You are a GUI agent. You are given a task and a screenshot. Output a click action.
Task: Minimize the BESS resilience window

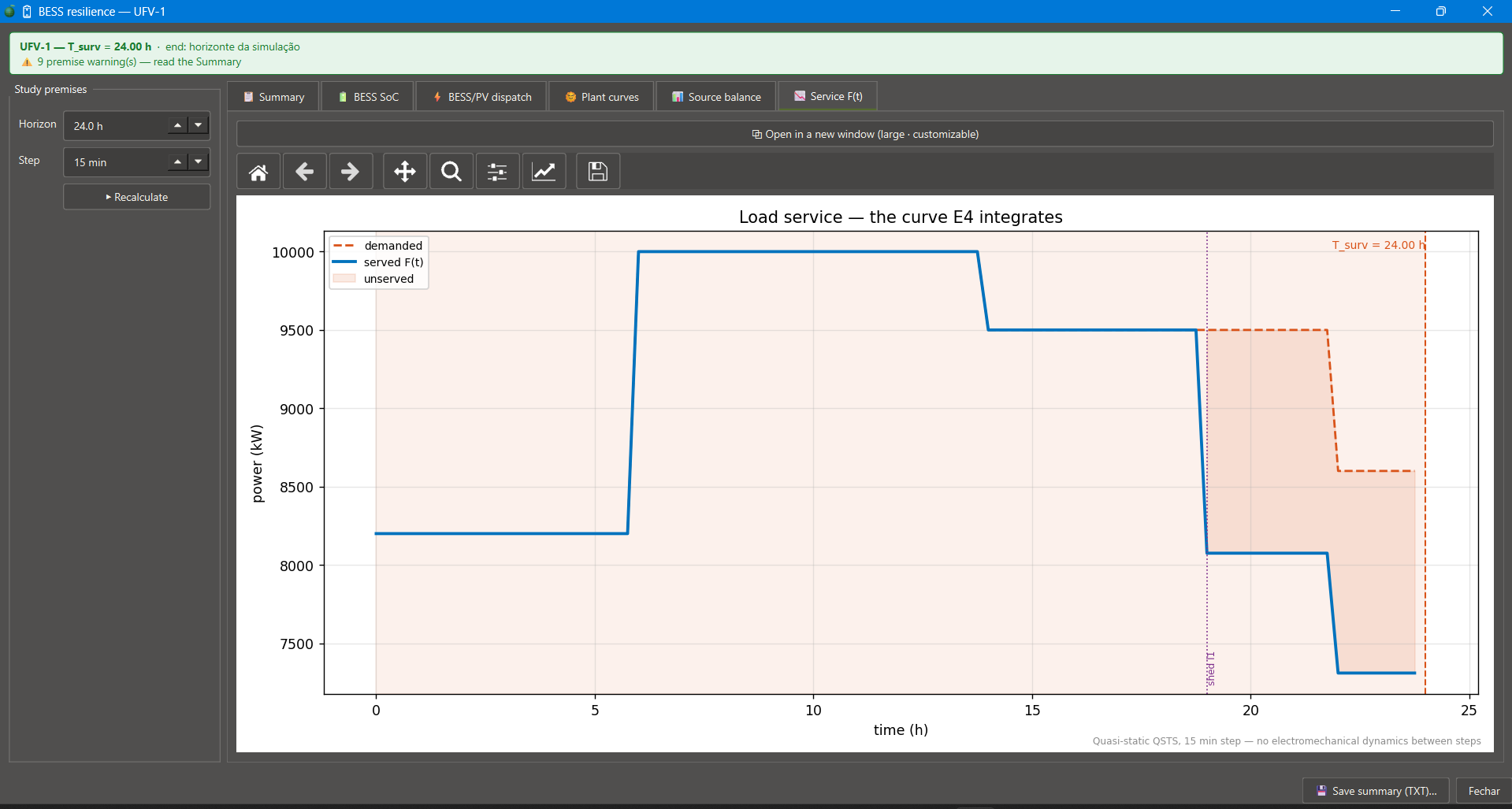coord(1395,11)
